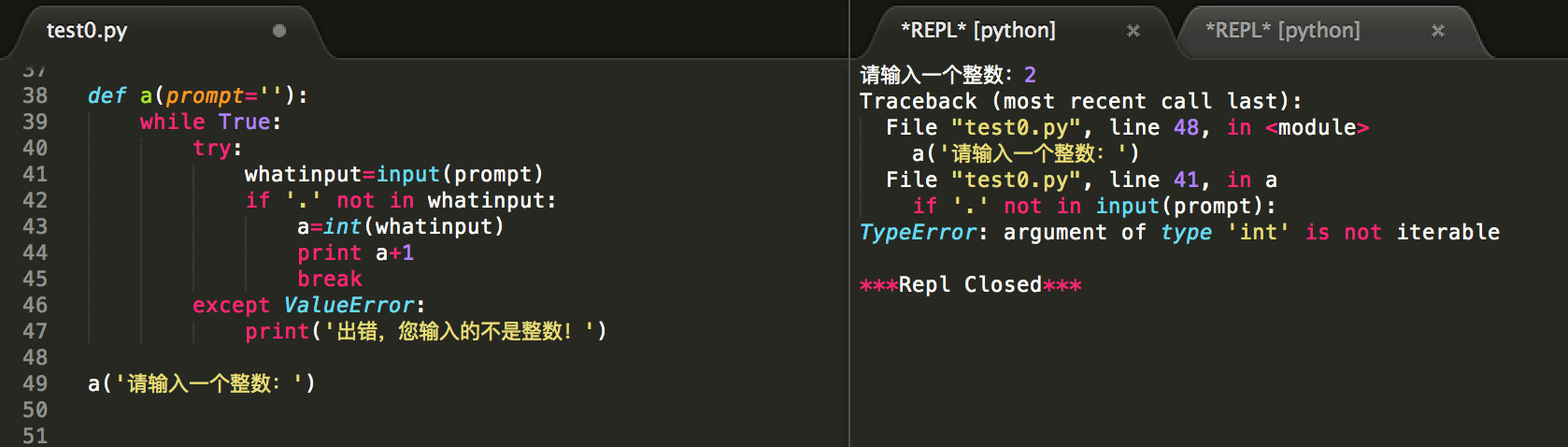The image size is (1568, 447).
Task: Click the print error message on line 47
Action: [425, 331]
